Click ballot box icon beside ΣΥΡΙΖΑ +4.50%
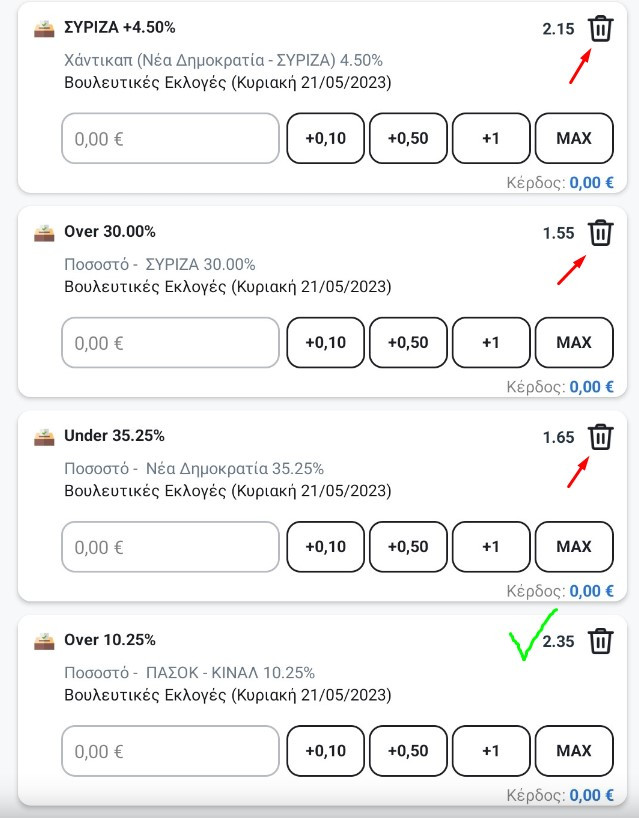Screen dimensions: 639x818 44,28
